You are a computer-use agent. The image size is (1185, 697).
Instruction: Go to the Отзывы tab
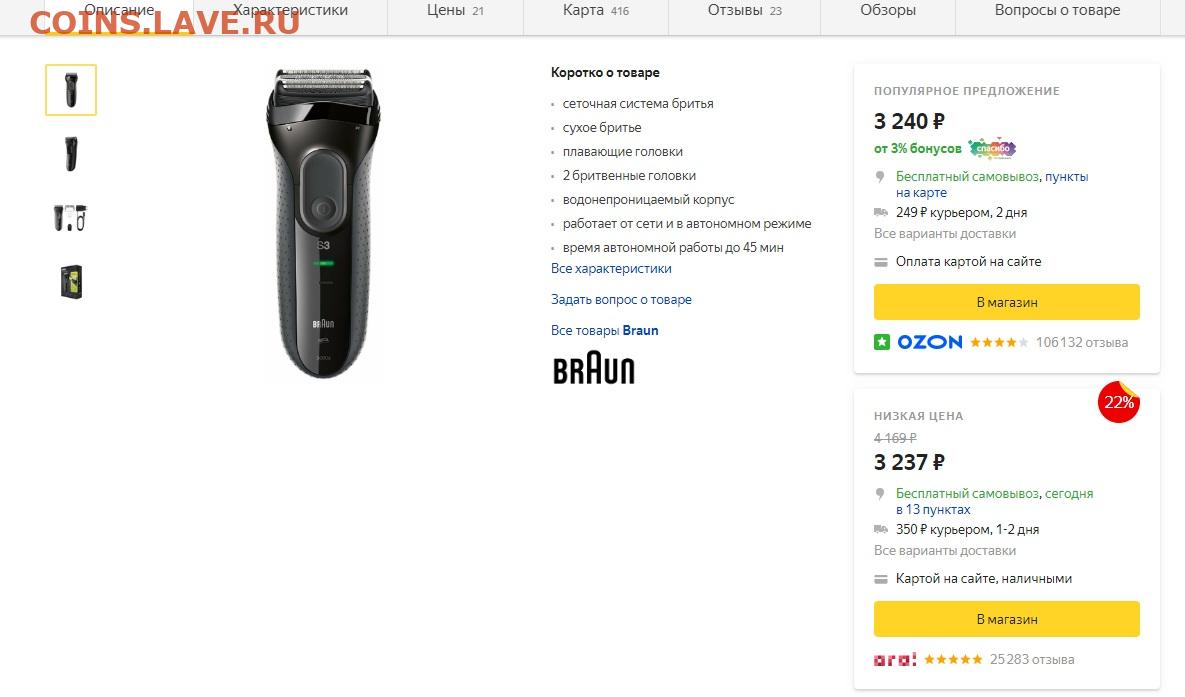coord(744,11)
